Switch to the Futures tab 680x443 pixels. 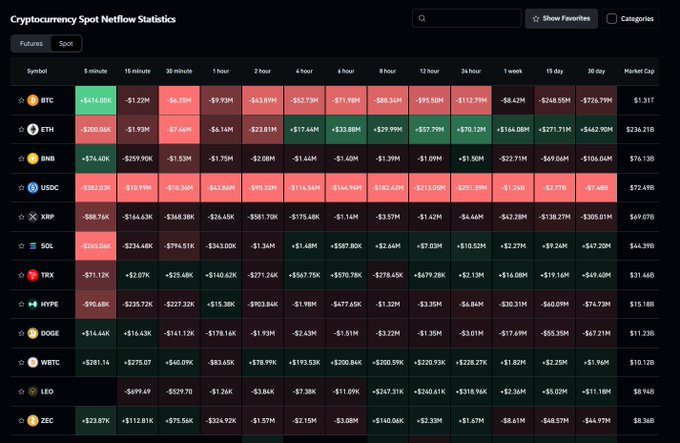pyautogui.click(x=31, y=43)
